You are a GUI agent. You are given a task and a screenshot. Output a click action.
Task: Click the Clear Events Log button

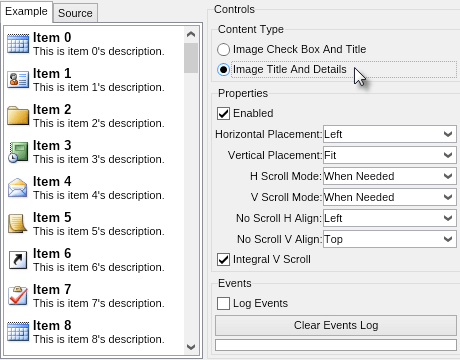(x=336, y=325)
